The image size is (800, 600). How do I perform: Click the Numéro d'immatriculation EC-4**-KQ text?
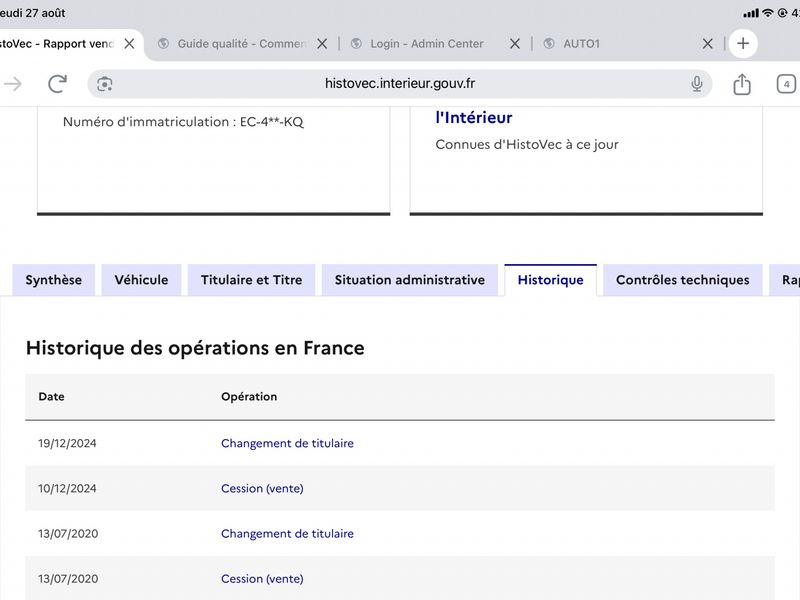pyautogui.click(x=183, y=122)
